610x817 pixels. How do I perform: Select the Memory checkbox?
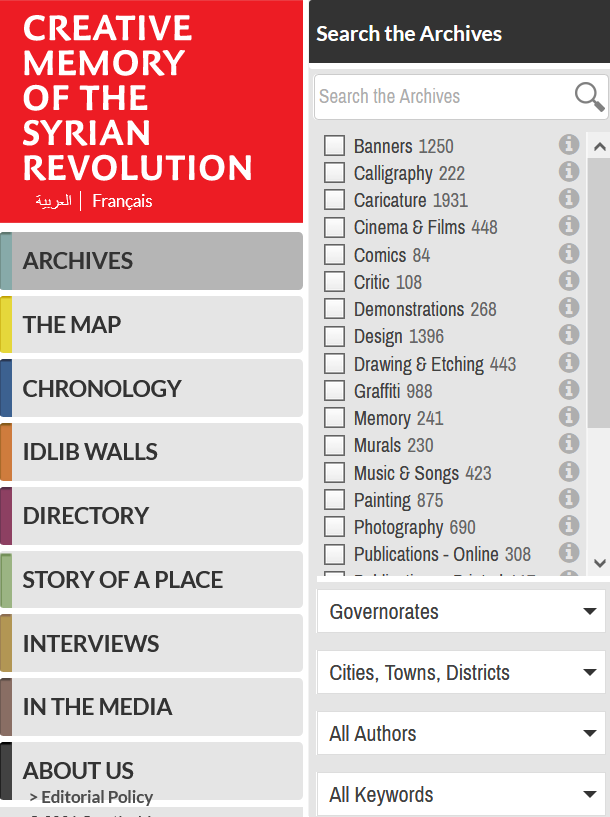[x=334, y=417]
